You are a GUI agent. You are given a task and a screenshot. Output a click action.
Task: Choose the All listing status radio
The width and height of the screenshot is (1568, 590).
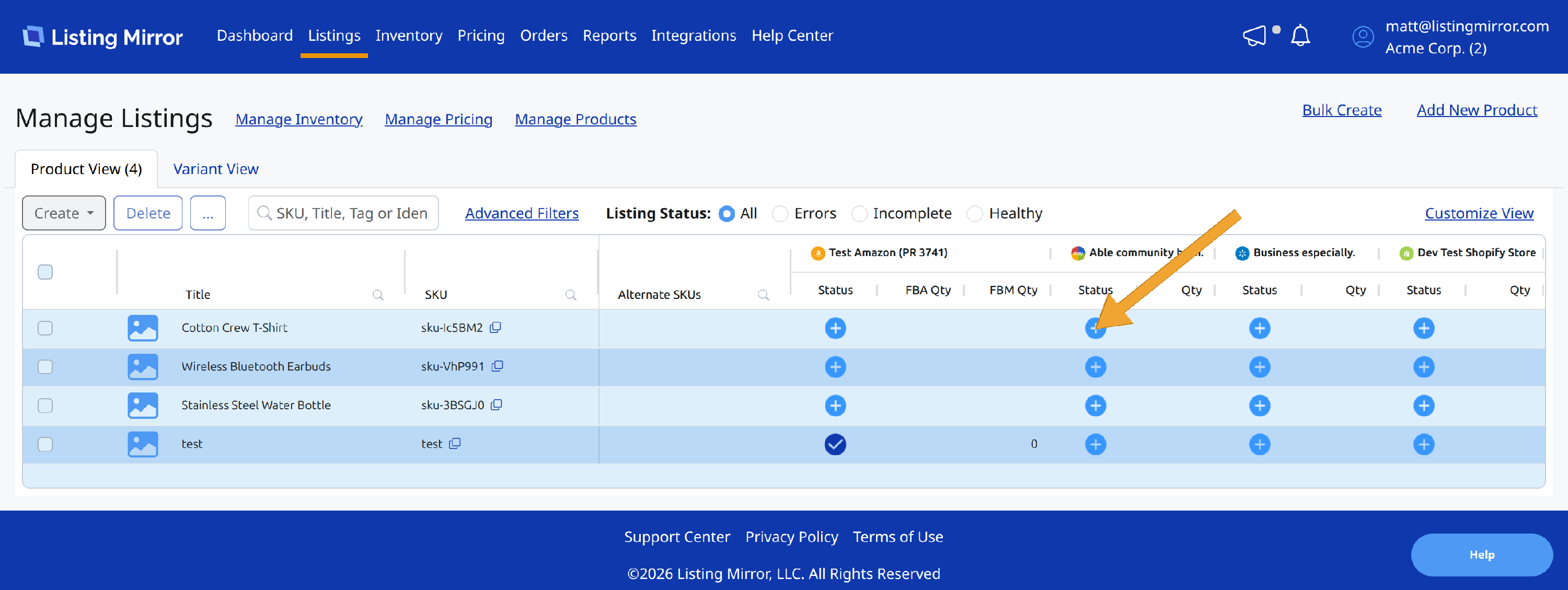pos(726,214)
